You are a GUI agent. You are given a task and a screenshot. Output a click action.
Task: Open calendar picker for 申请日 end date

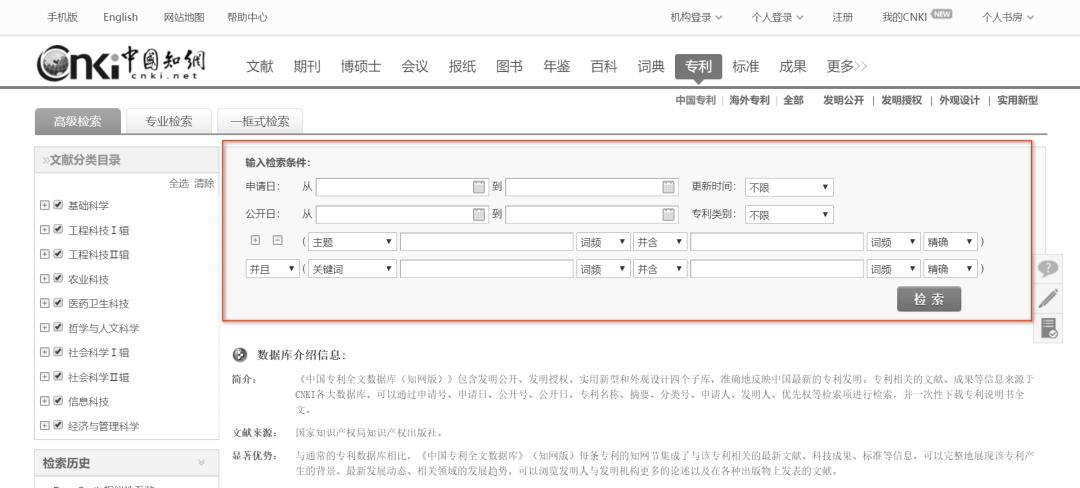pyautogui.click(x=668, y=187)
